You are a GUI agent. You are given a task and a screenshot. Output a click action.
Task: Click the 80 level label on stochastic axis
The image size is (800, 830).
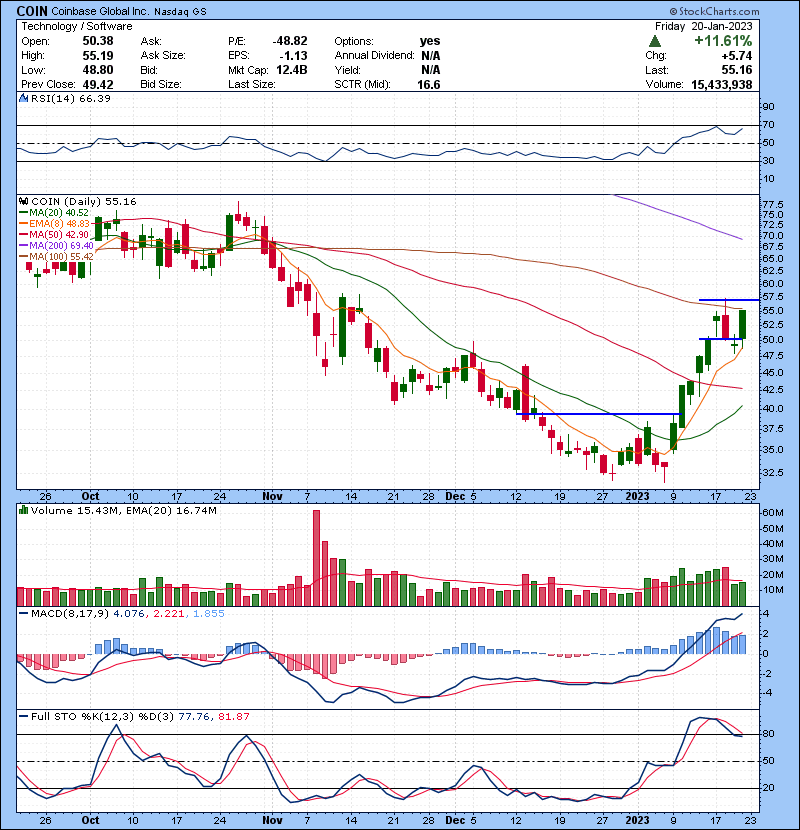[768, 734]
